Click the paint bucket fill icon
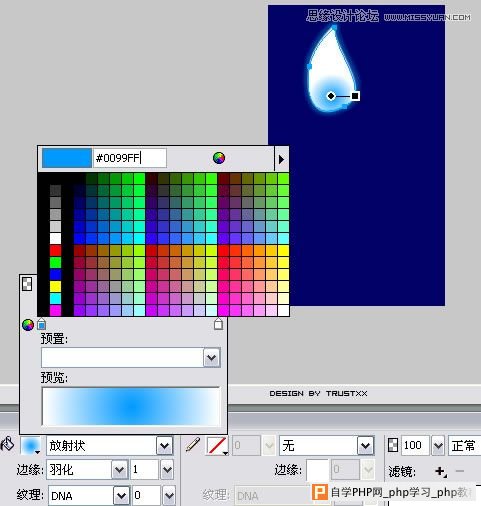 point(7,444)
